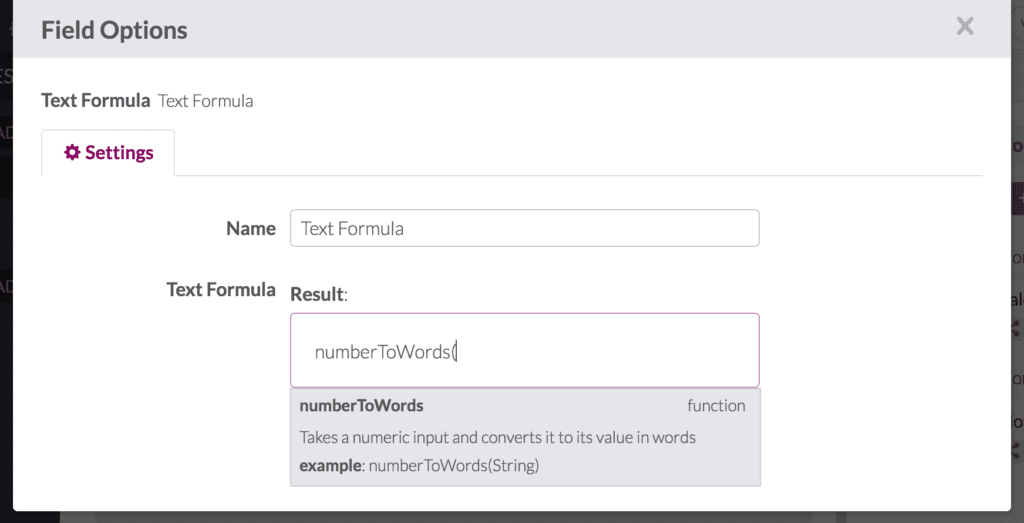
Task: Click the Name field label
Action: coord(250,228)
